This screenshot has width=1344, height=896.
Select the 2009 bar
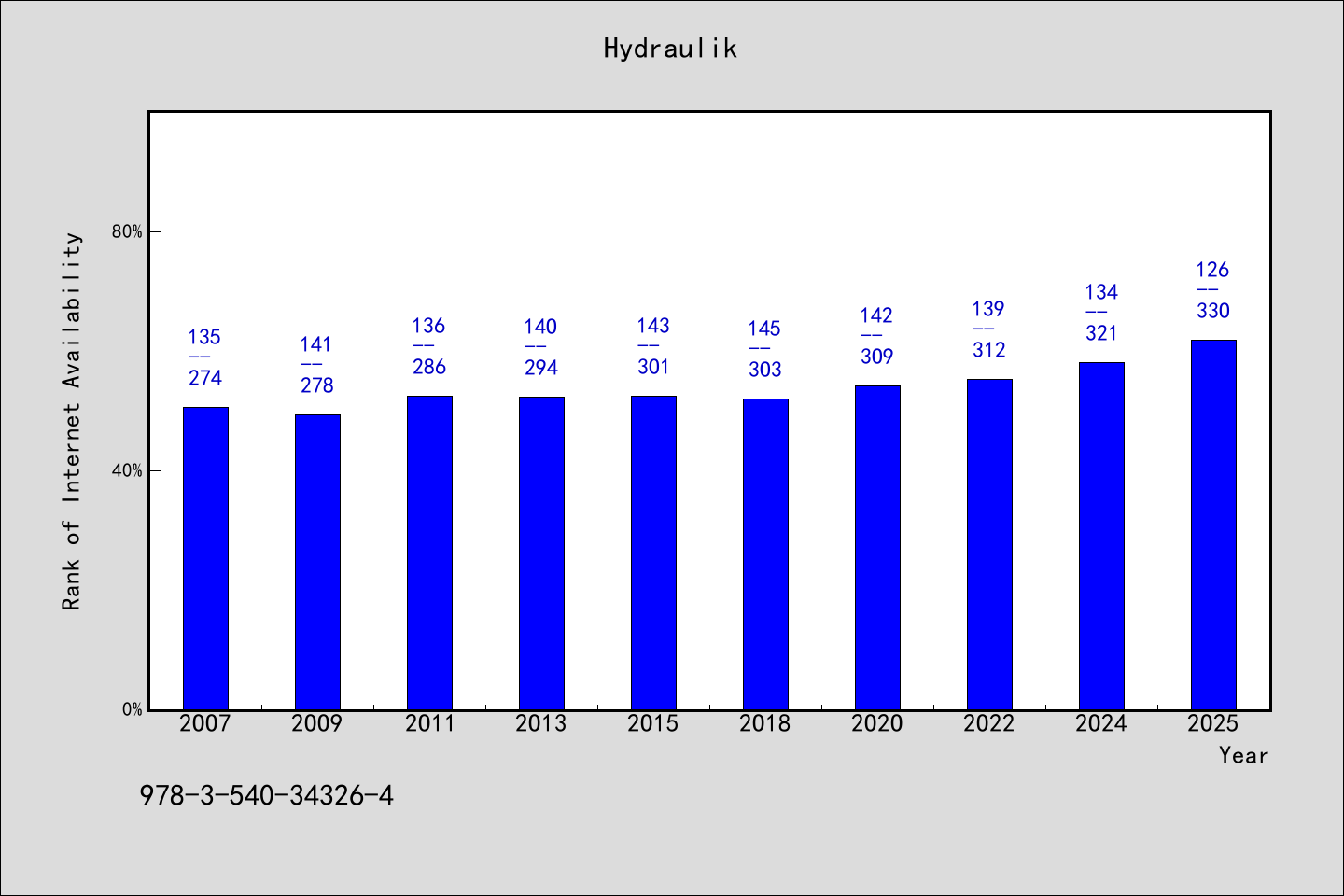click(317, 562)
